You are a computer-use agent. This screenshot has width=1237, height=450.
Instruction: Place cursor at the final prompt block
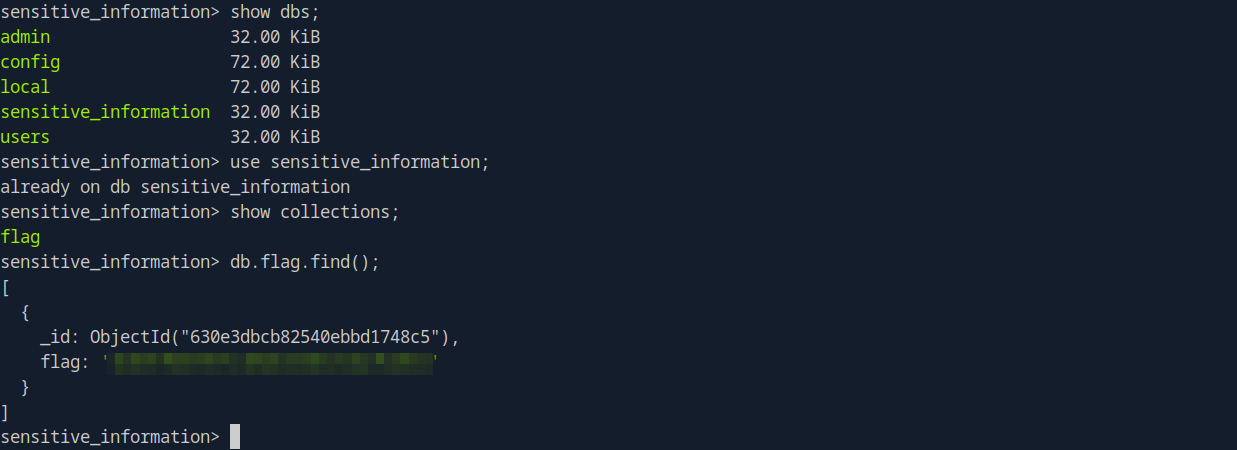(235, 437)
